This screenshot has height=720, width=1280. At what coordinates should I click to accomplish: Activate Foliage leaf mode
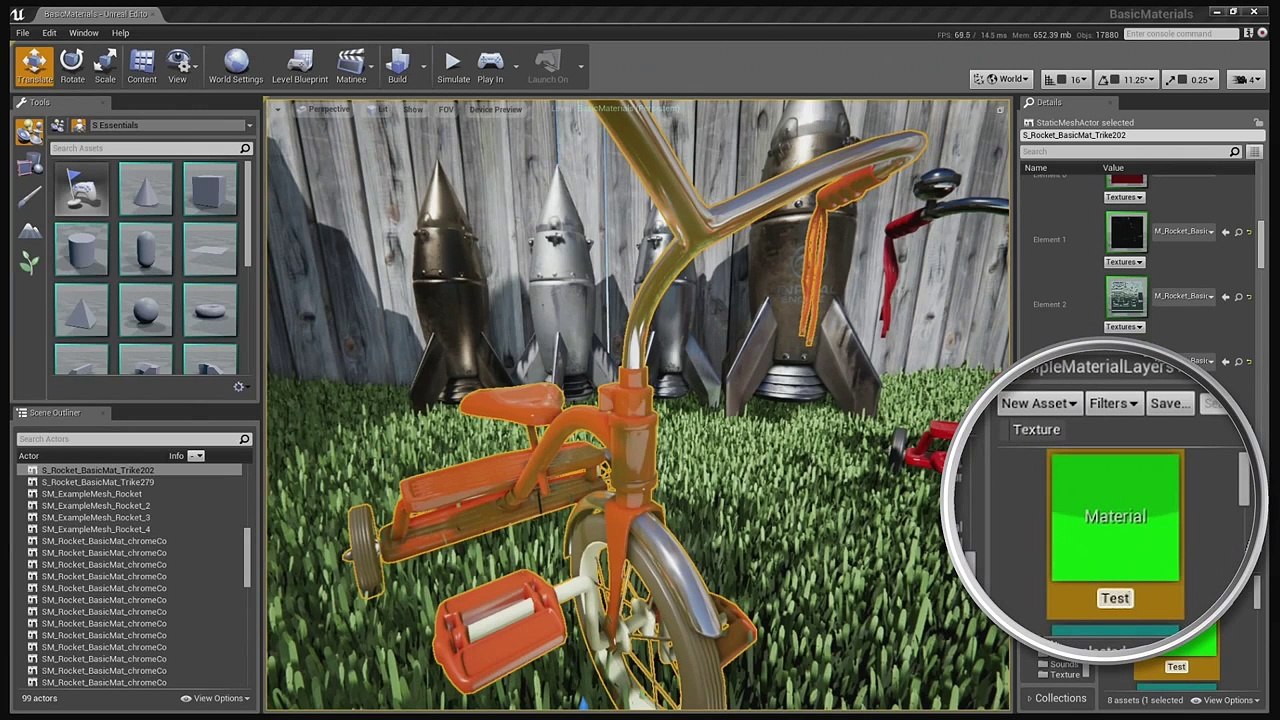(30, 262)
